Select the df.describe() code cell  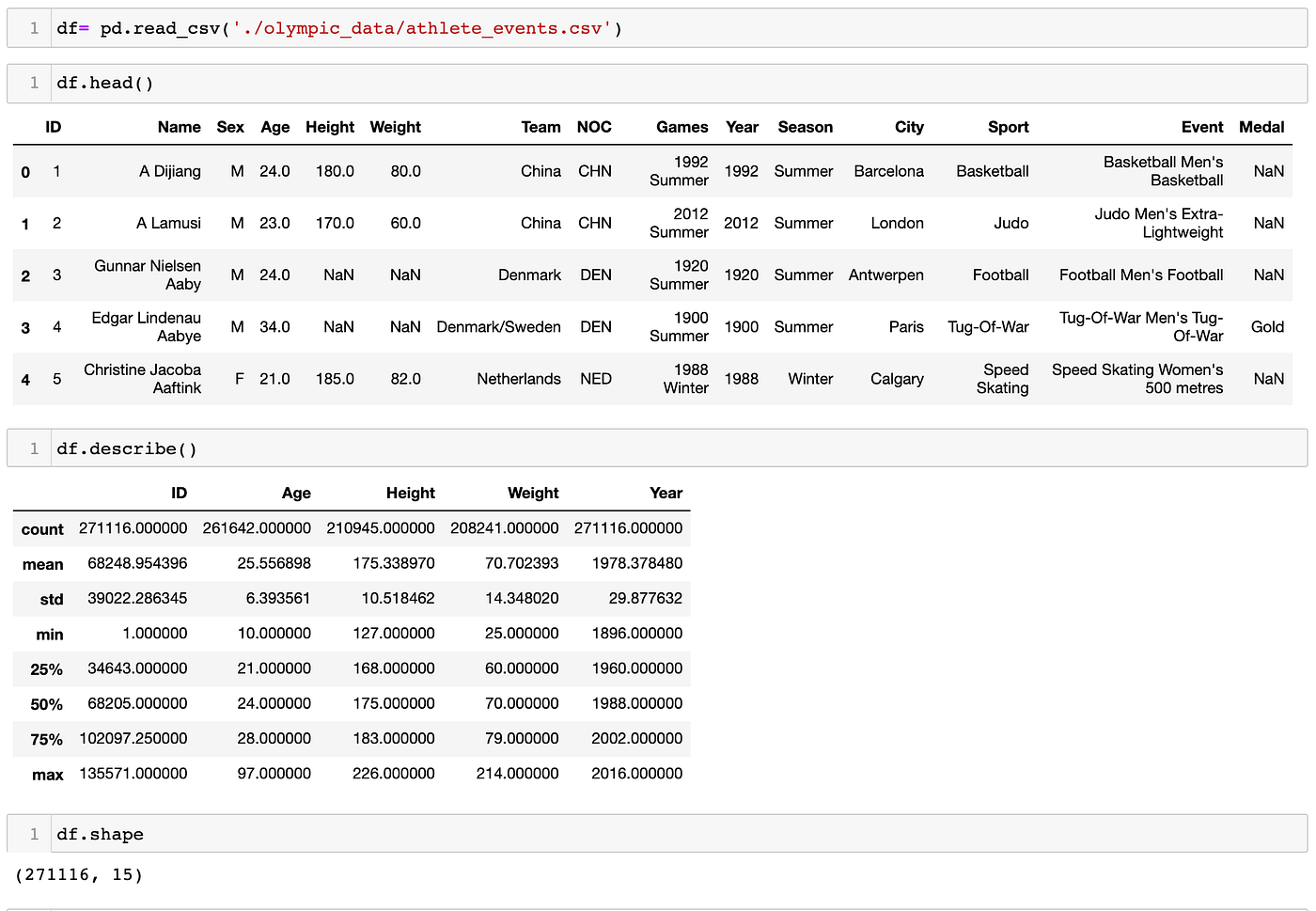point(657,448)
